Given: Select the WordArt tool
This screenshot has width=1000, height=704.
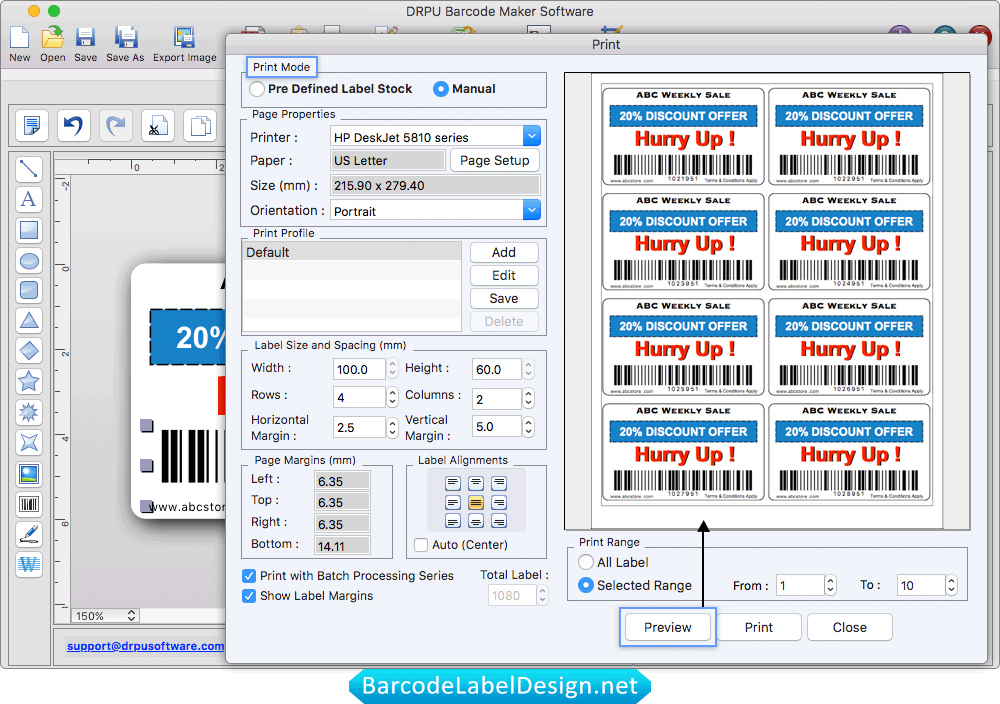Looking at the screenshot, I should [29, 564].
